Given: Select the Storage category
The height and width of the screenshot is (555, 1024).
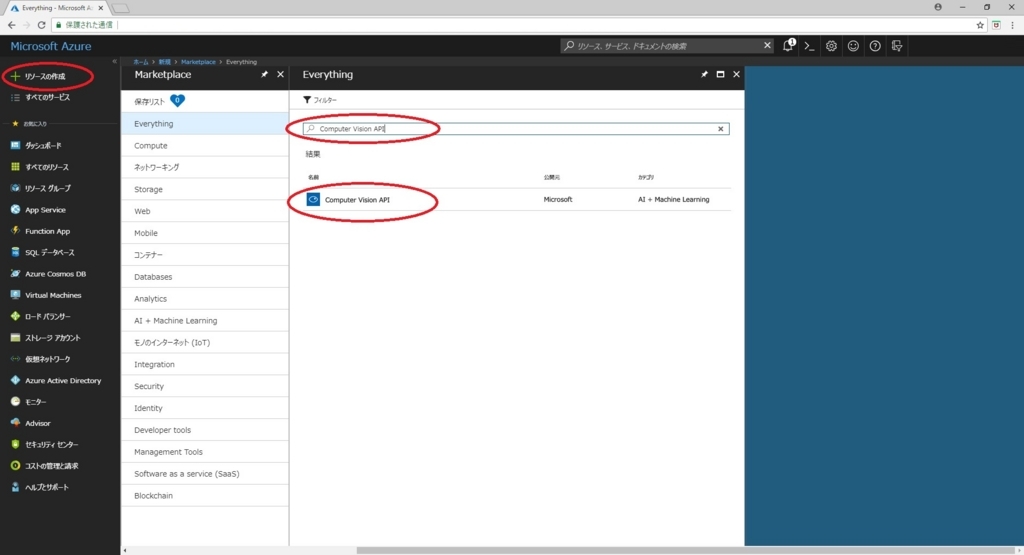Looking at the screenshot, I should click(204, 189).
